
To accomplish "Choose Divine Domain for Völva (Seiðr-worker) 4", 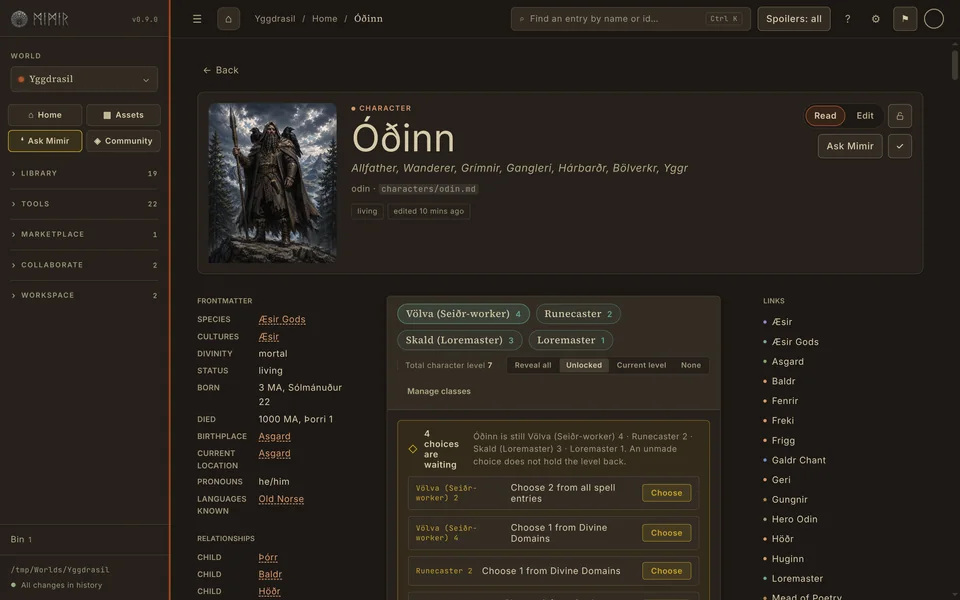I will (x=666, y=533).
